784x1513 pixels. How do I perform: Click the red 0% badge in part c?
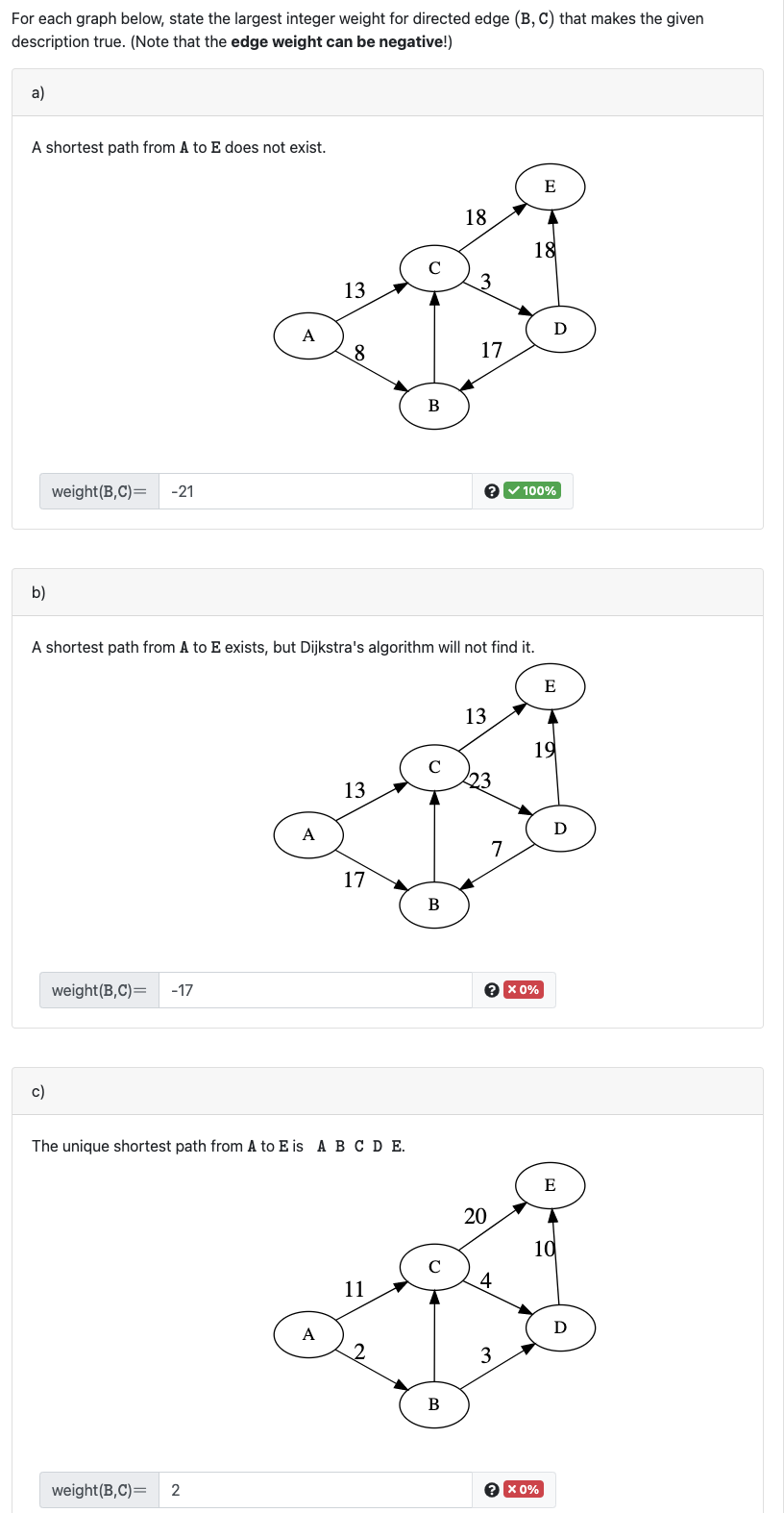point(524,1490)
